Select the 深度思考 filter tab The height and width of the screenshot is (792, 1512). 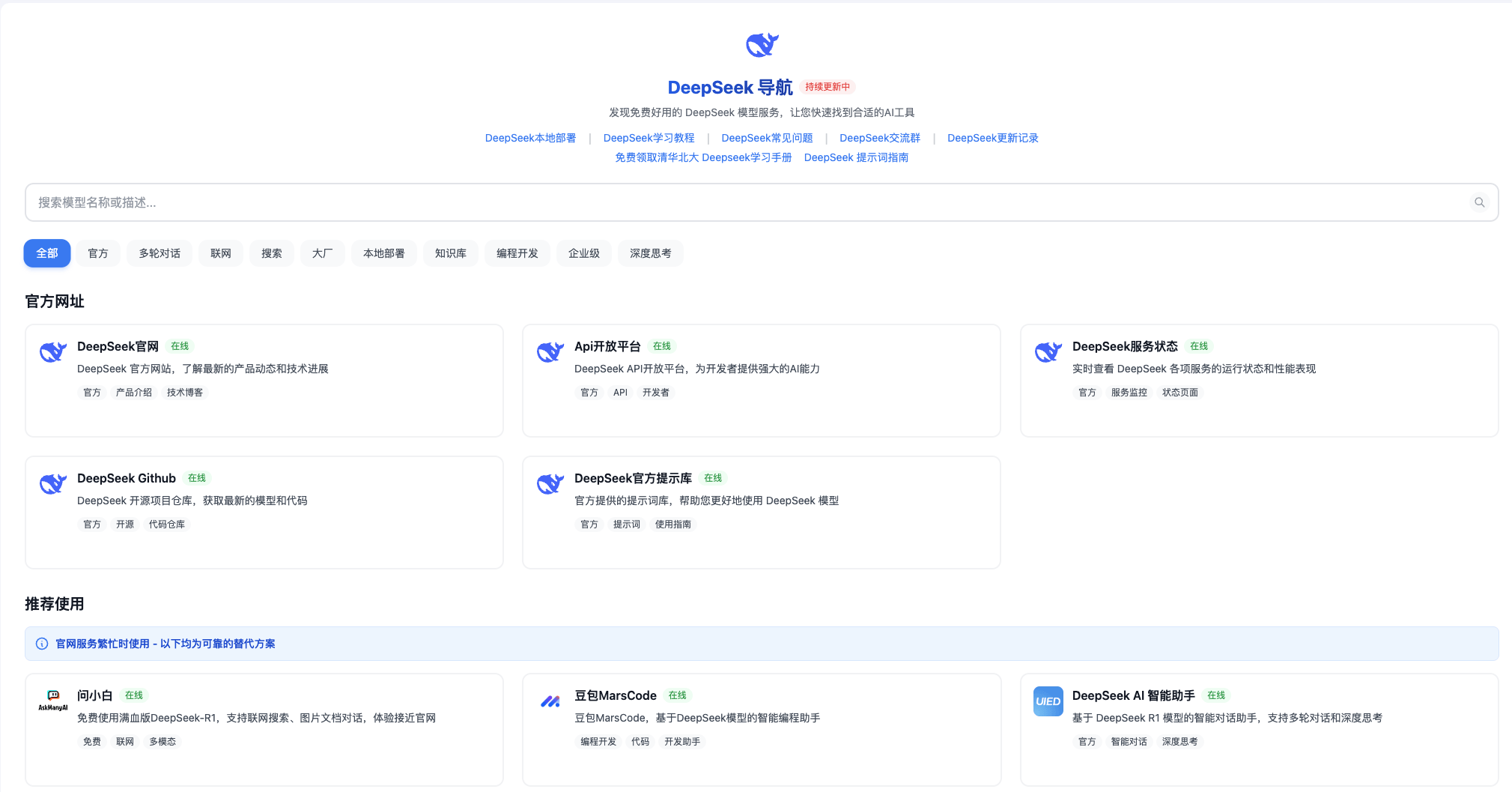651,253
